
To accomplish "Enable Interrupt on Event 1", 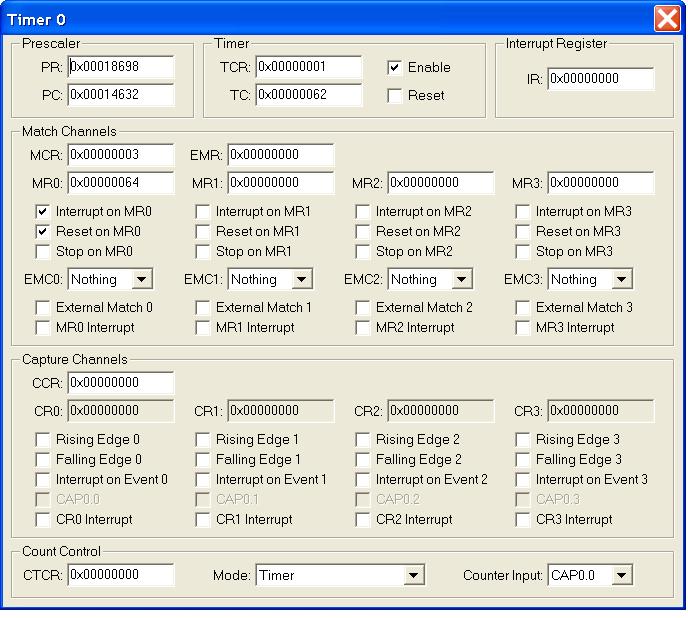I will pos(202,480).
